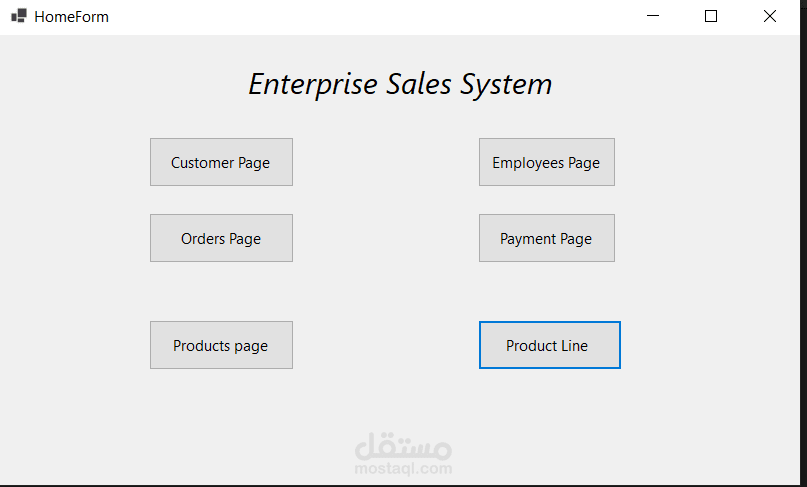Open the Orders Page
The width and height of the screenshot is (807, 487).
click(221, 238)
